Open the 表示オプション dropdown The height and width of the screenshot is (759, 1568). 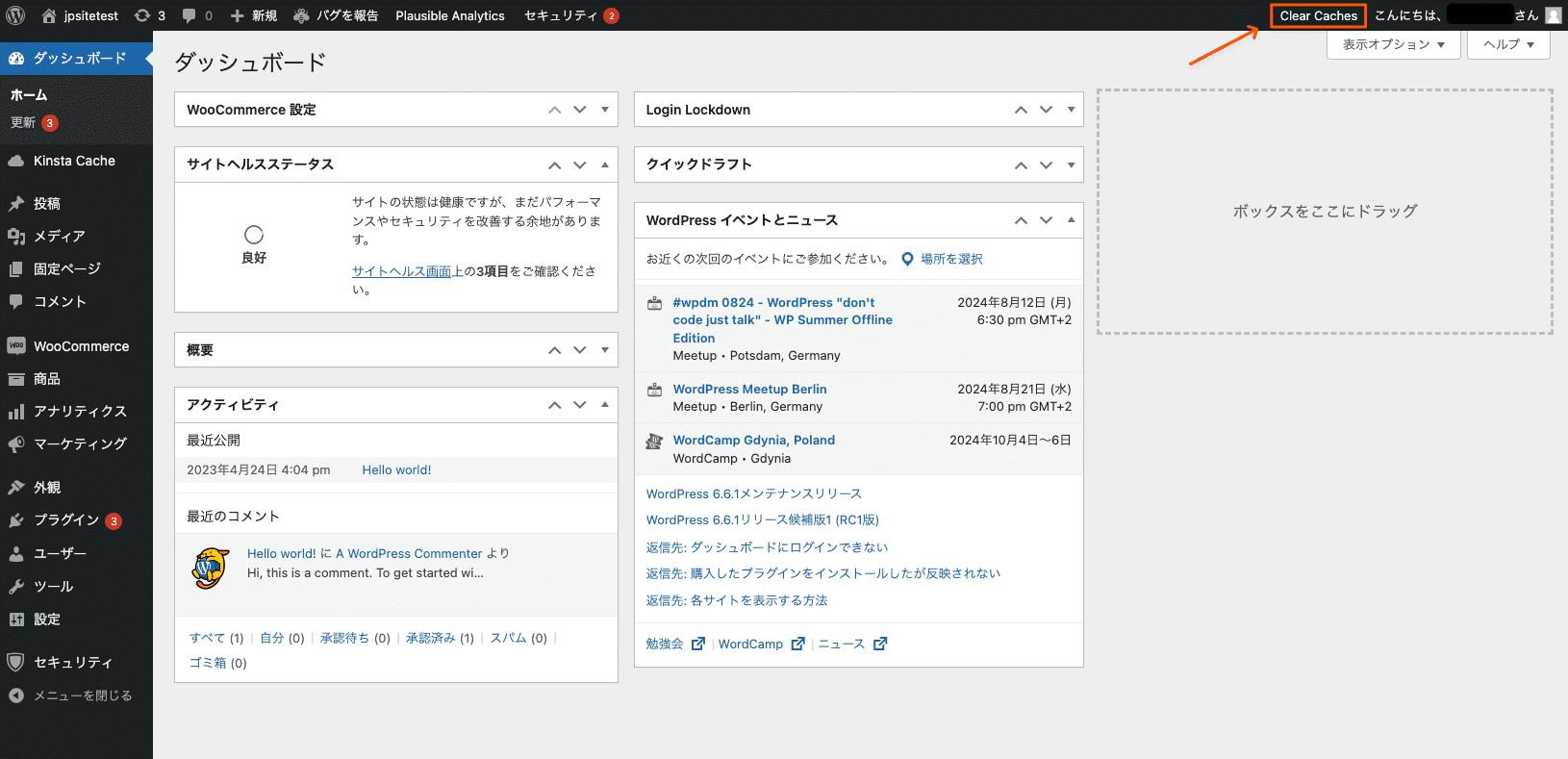[1394, 44]
